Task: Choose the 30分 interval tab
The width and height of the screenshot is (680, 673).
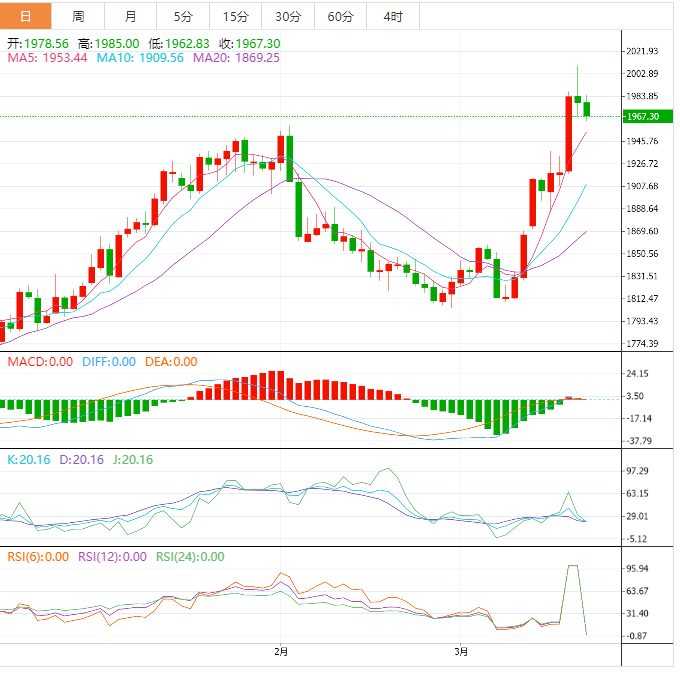Action: click(x=288, y=16)
